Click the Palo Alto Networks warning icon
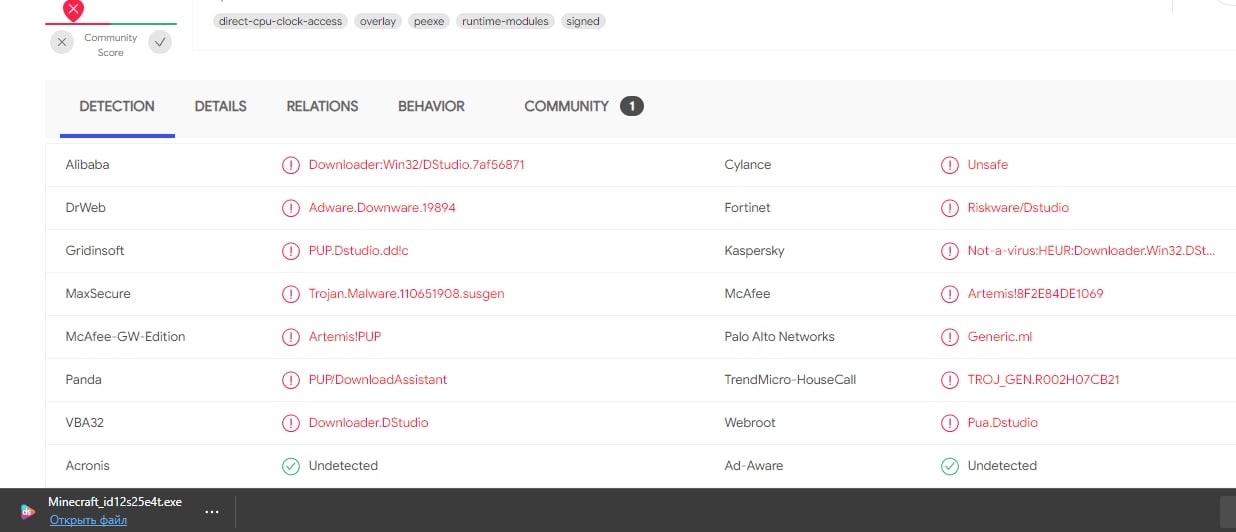 coord(950,337)
